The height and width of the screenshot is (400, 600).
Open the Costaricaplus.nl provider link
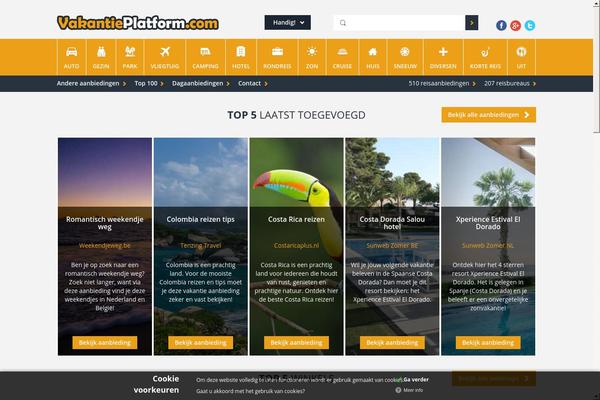coord(296,246)
